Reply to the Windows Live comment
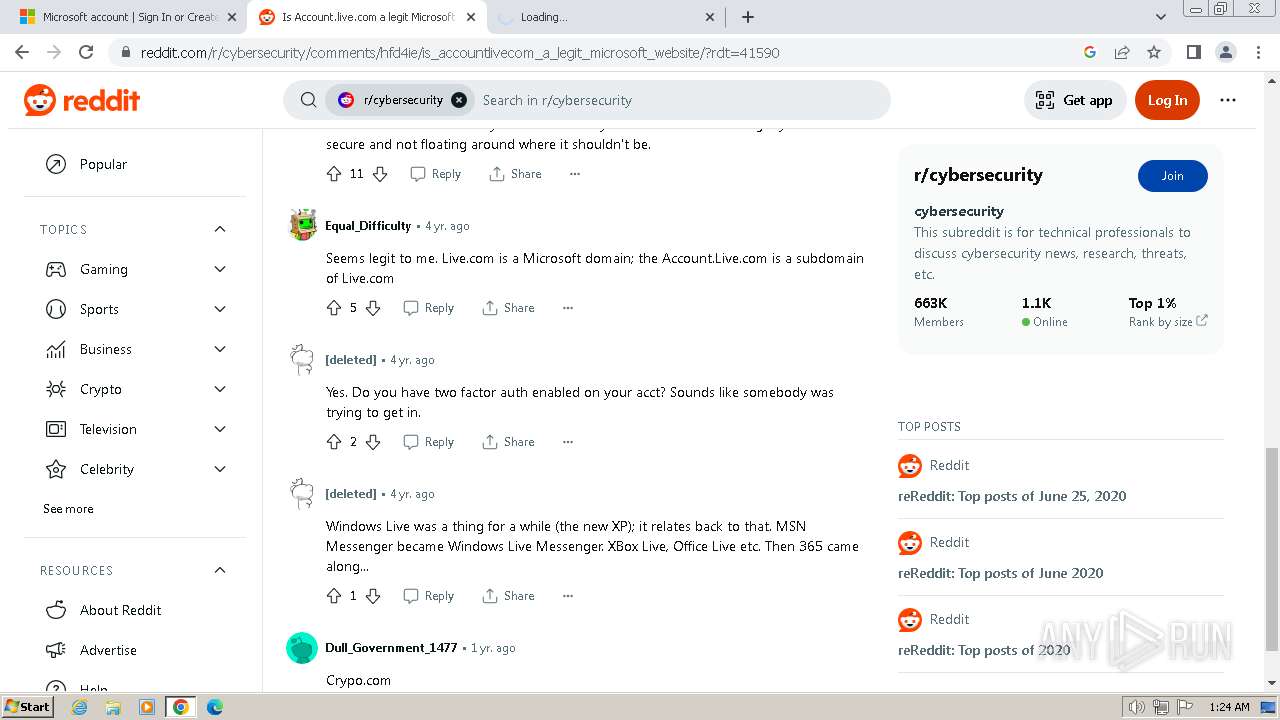The height and width of the screenshot is (720, 1280). [x=429, y=596]
